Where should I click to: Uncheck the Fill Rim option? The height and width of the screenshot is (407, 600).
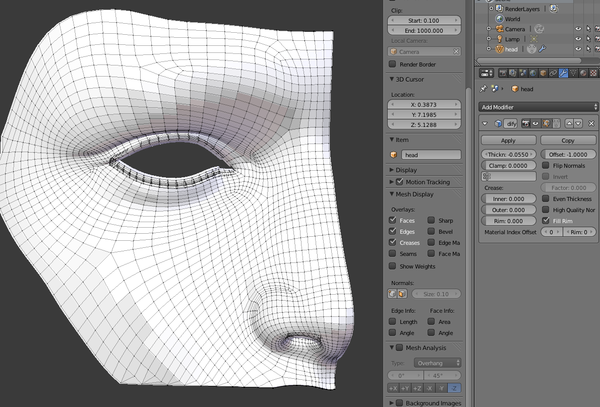pos(545,219)
